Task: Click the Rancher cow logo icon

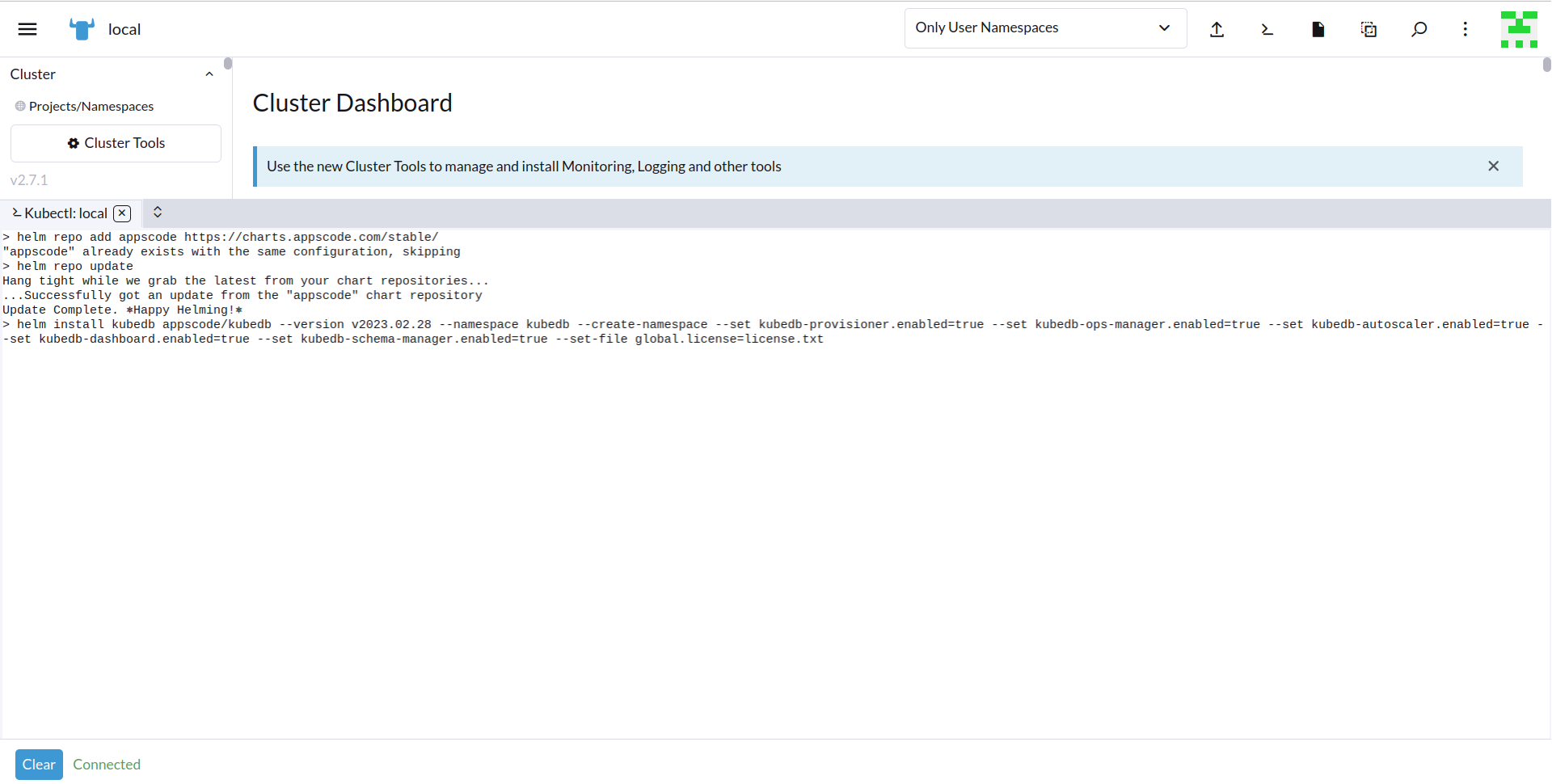Action: [82, 29]
